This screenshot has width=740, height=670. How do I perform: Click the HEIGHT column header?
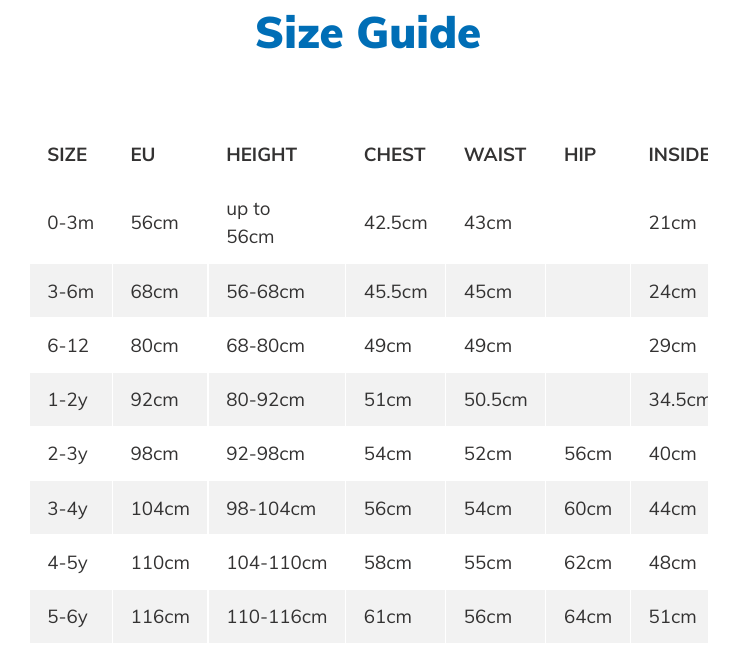pyautogui.click(x=261, y=155)
